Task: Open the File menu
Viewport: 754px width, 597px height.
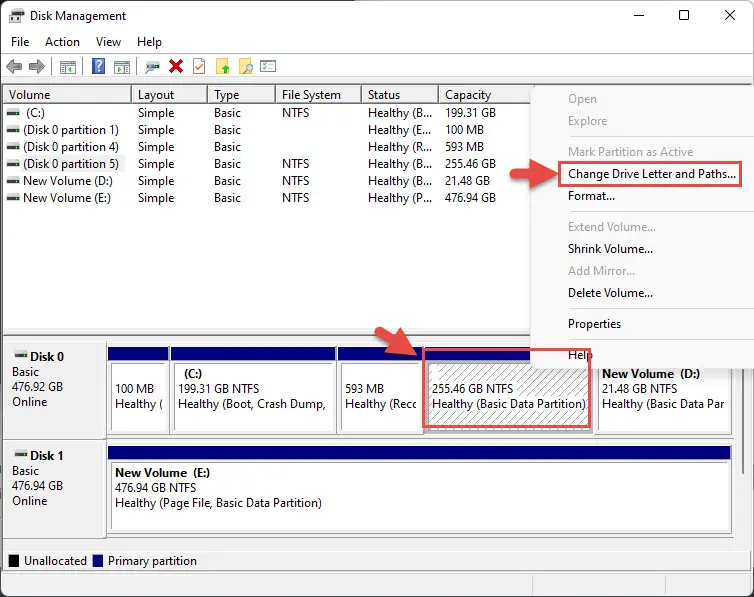Action: tap(20, 42)
